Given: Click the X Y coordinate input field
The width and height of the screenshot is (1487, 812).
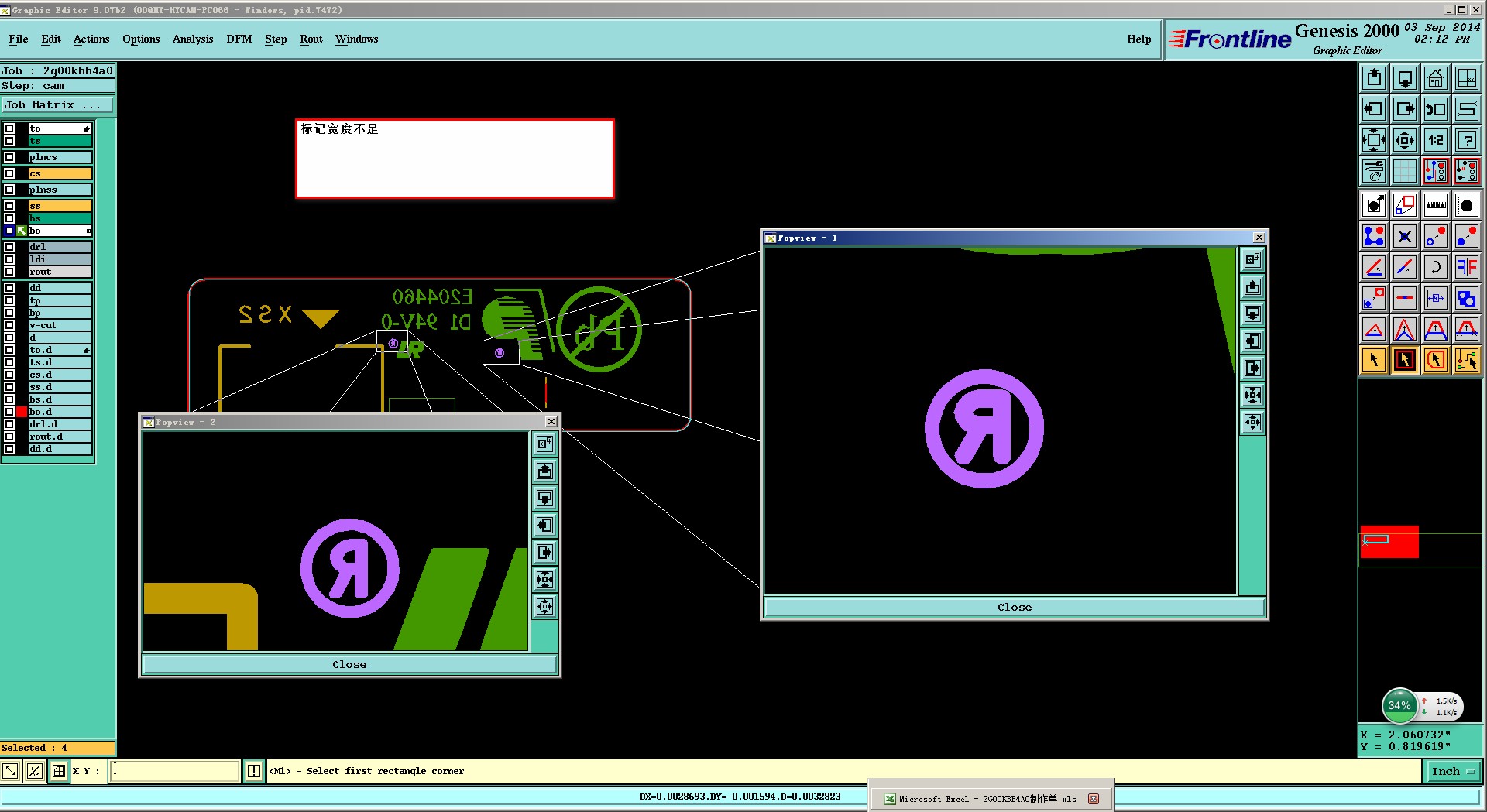Looking at the screenshot, I should (174, 771).
